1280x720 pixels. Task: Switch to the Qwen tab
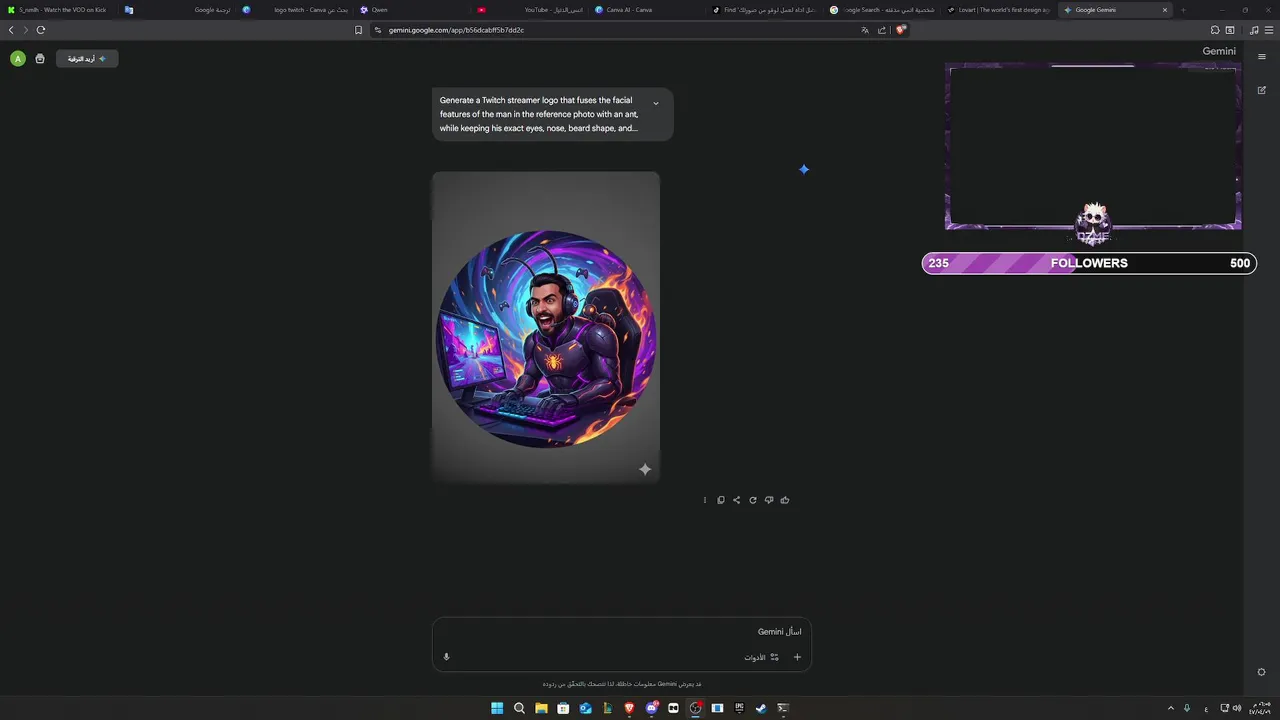(413, 10)
